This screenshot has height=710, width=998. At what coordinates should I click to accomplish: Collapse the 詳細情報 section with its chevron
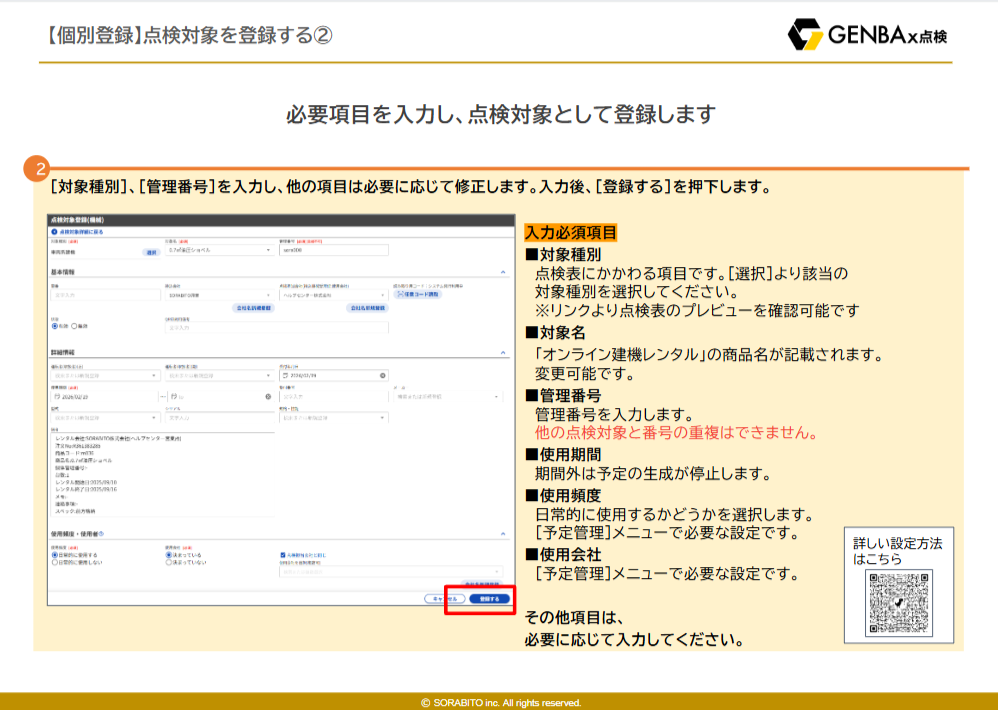[x=502, y=352]
